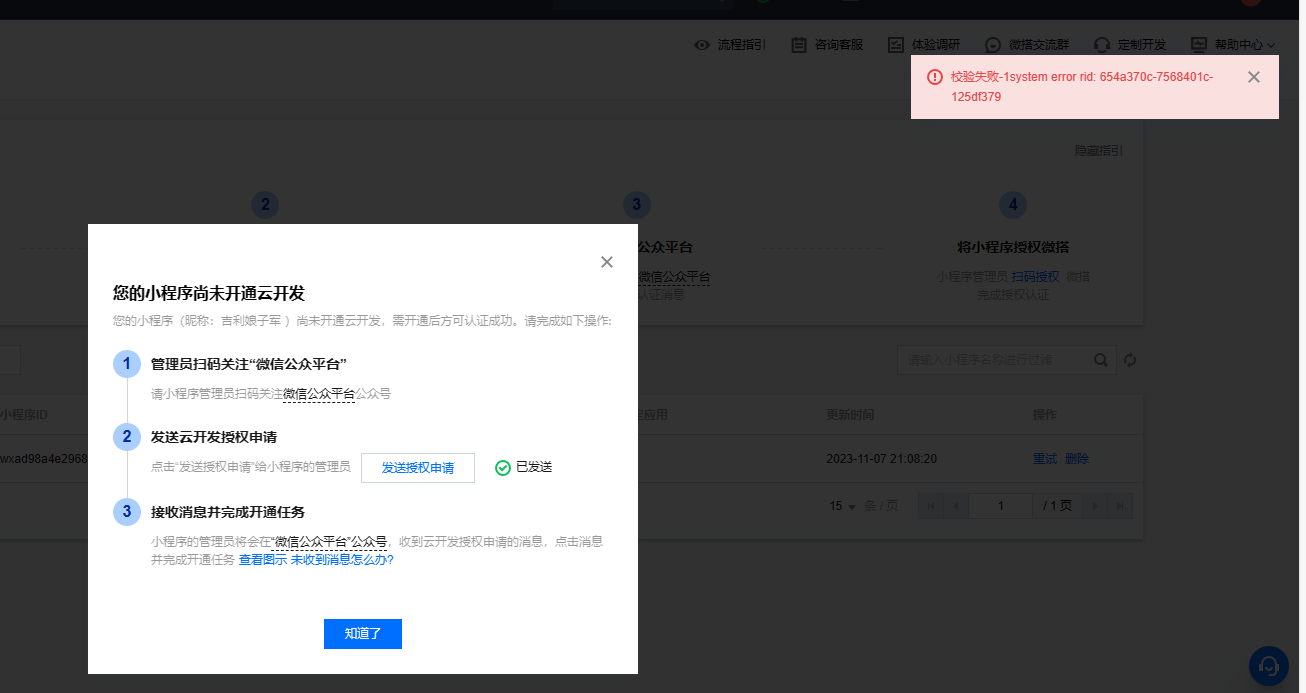Click the first page pagination button
The image size is (1306, 693).
[932, 506]
